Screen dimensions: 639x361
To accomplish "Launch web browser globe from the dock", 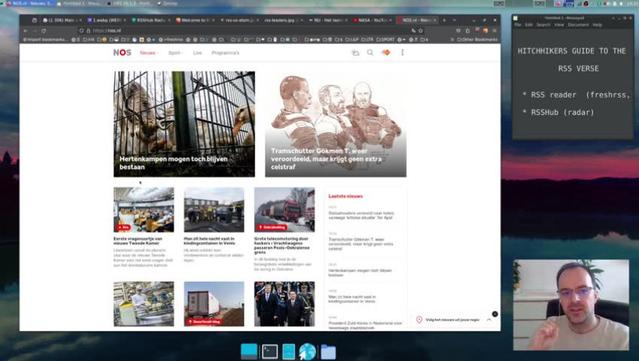I will pos(307,352).
